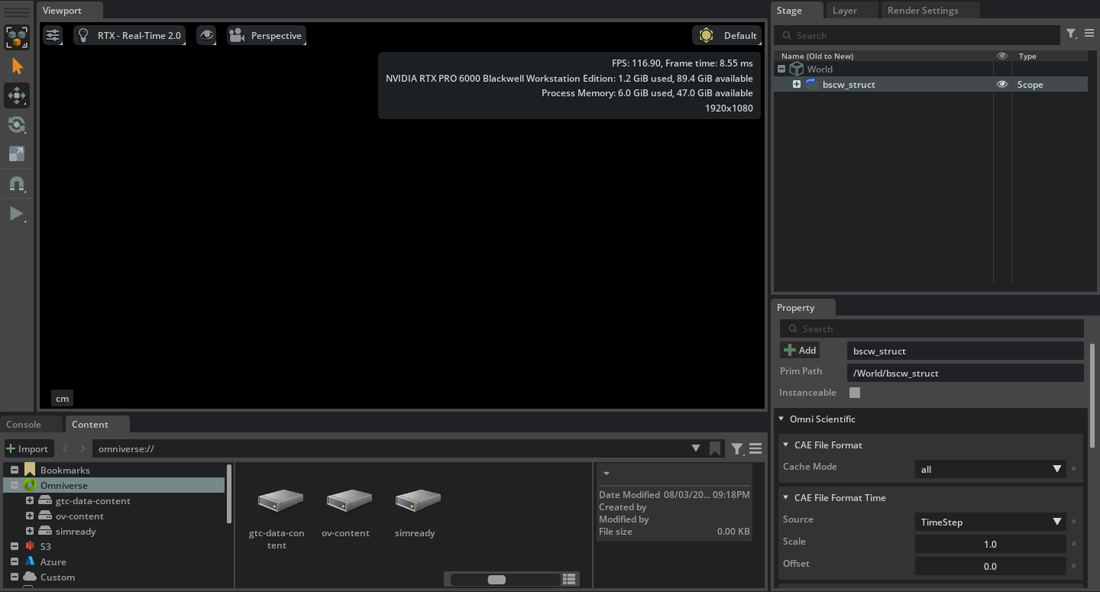Open the viewport eye display menu
The image size is (1100, 592).
coord(206,35)
